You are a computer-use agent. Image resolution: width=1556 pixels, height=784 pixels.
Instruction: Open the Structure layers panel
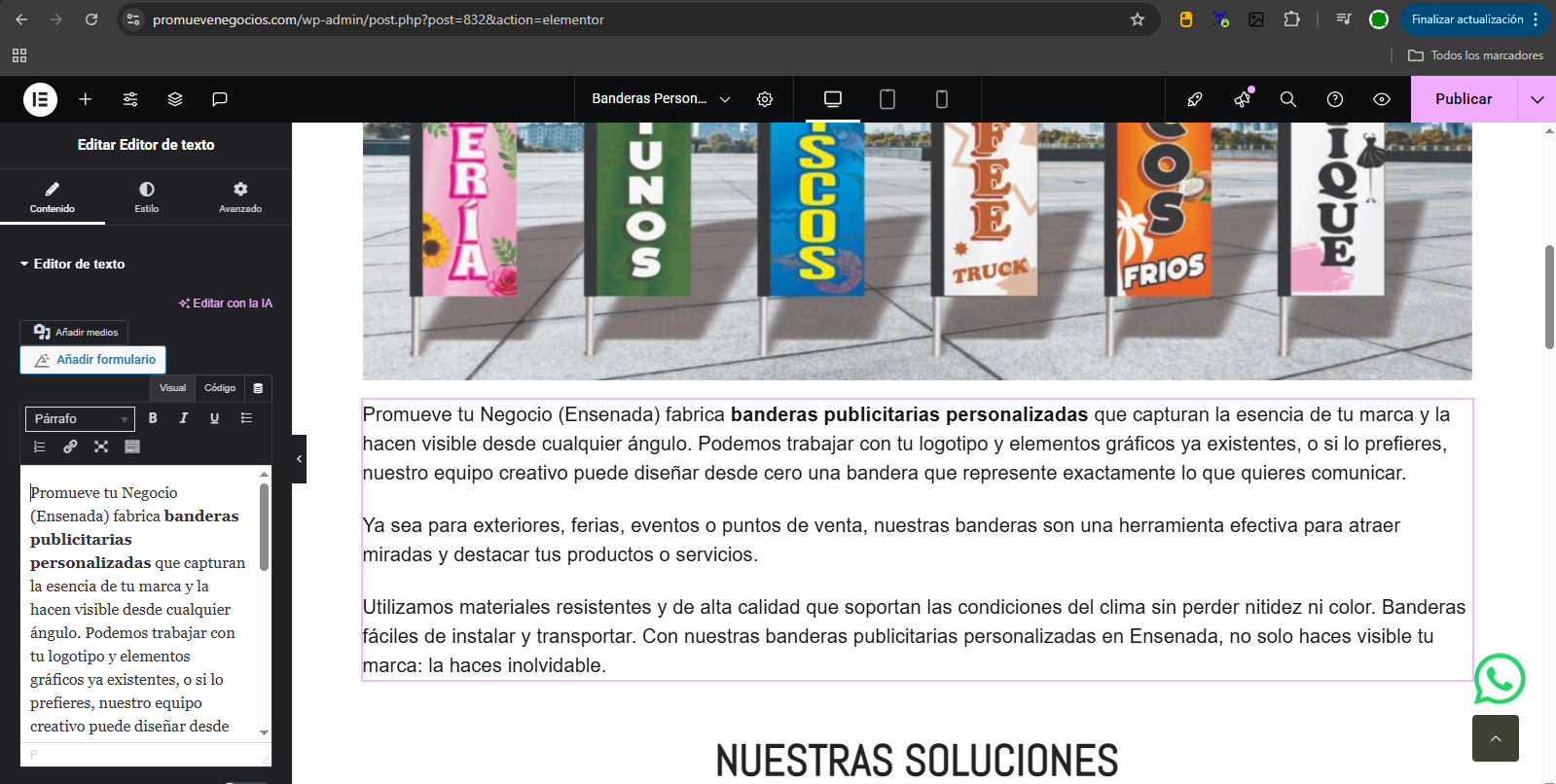(175, 99)
